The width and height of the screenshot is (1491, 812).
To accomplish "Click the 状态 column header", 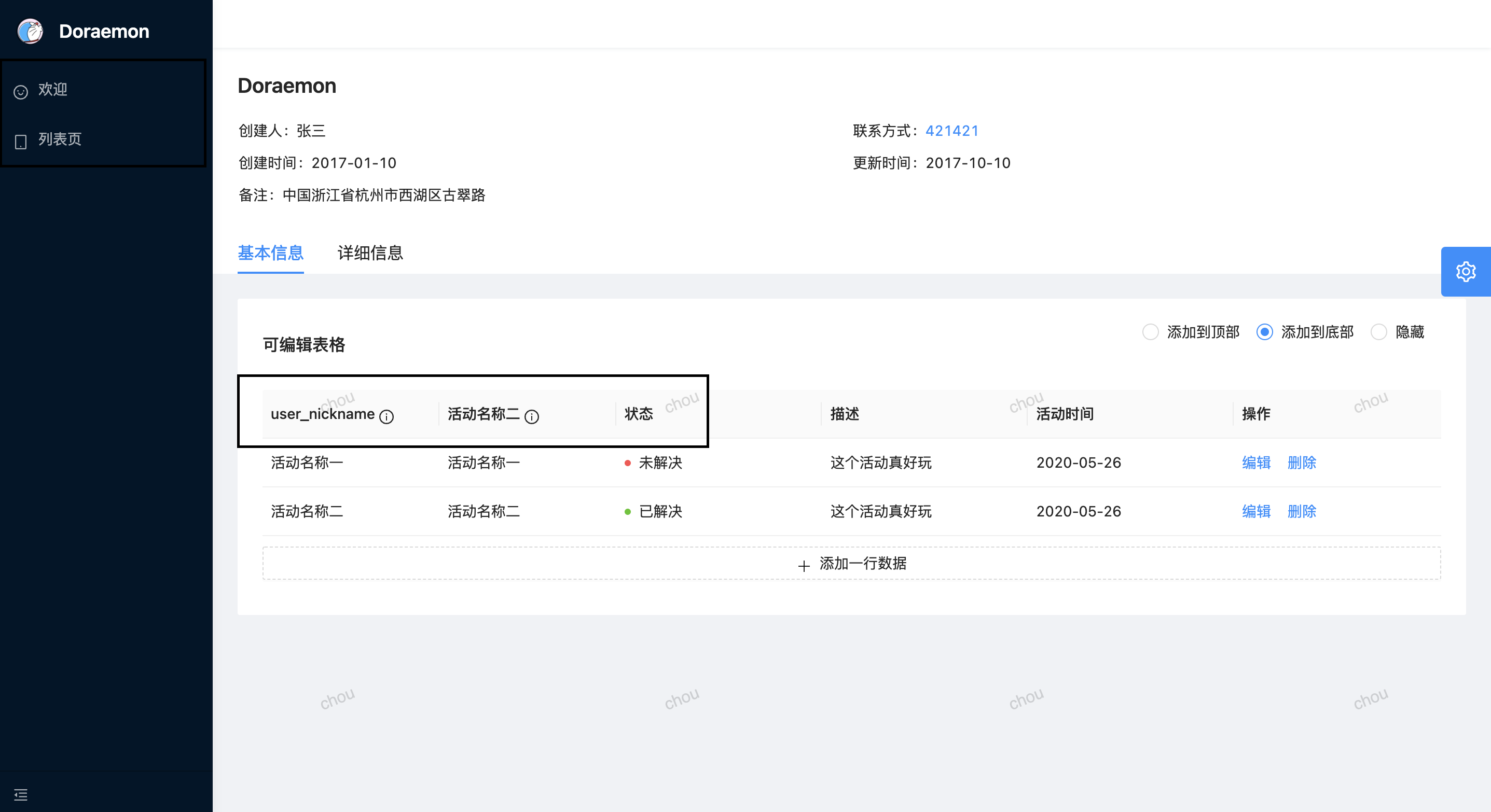I will (639, 414).
